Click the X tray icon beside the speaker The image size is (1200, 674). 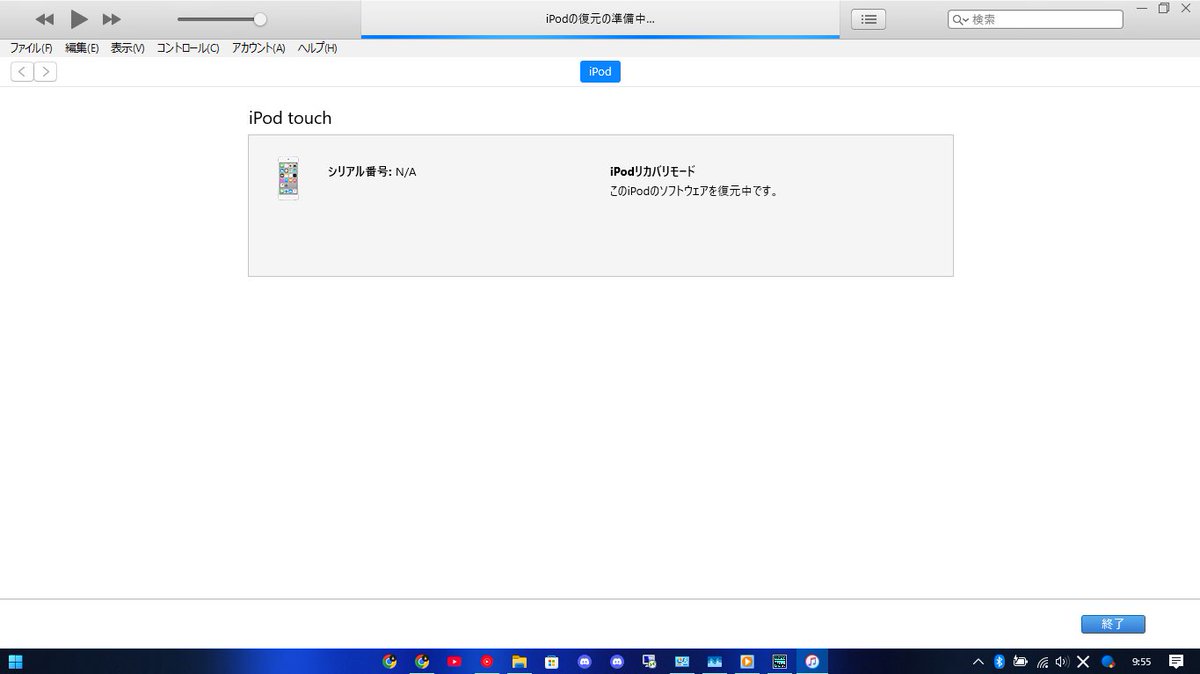click(1083, 661)
